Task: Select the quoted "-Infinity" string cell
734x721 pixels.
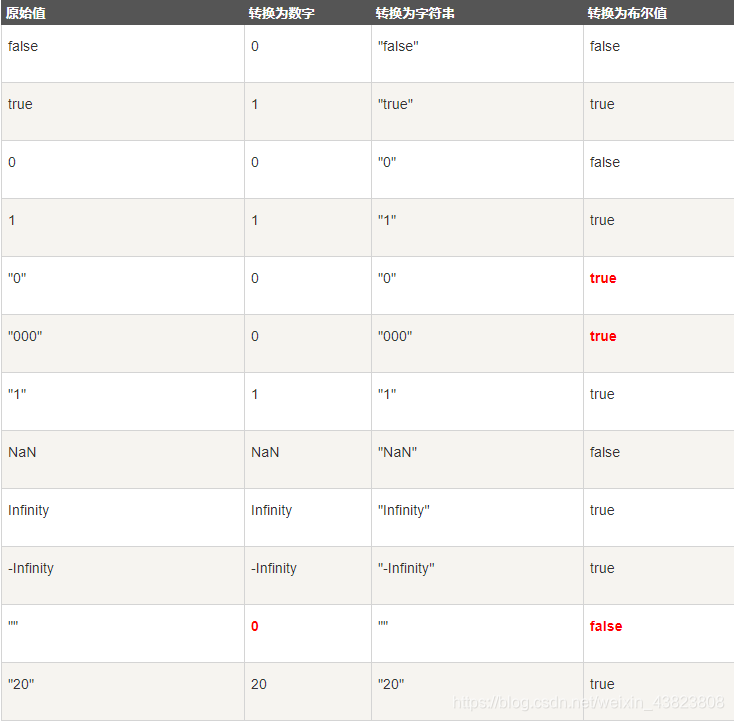Action: coord(406,568)
